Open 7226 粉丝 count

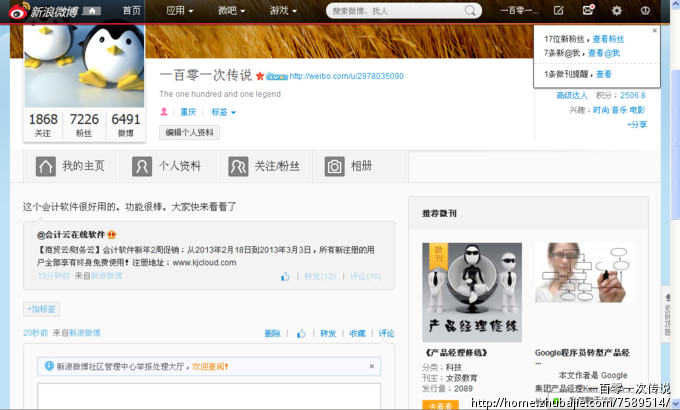84,125
